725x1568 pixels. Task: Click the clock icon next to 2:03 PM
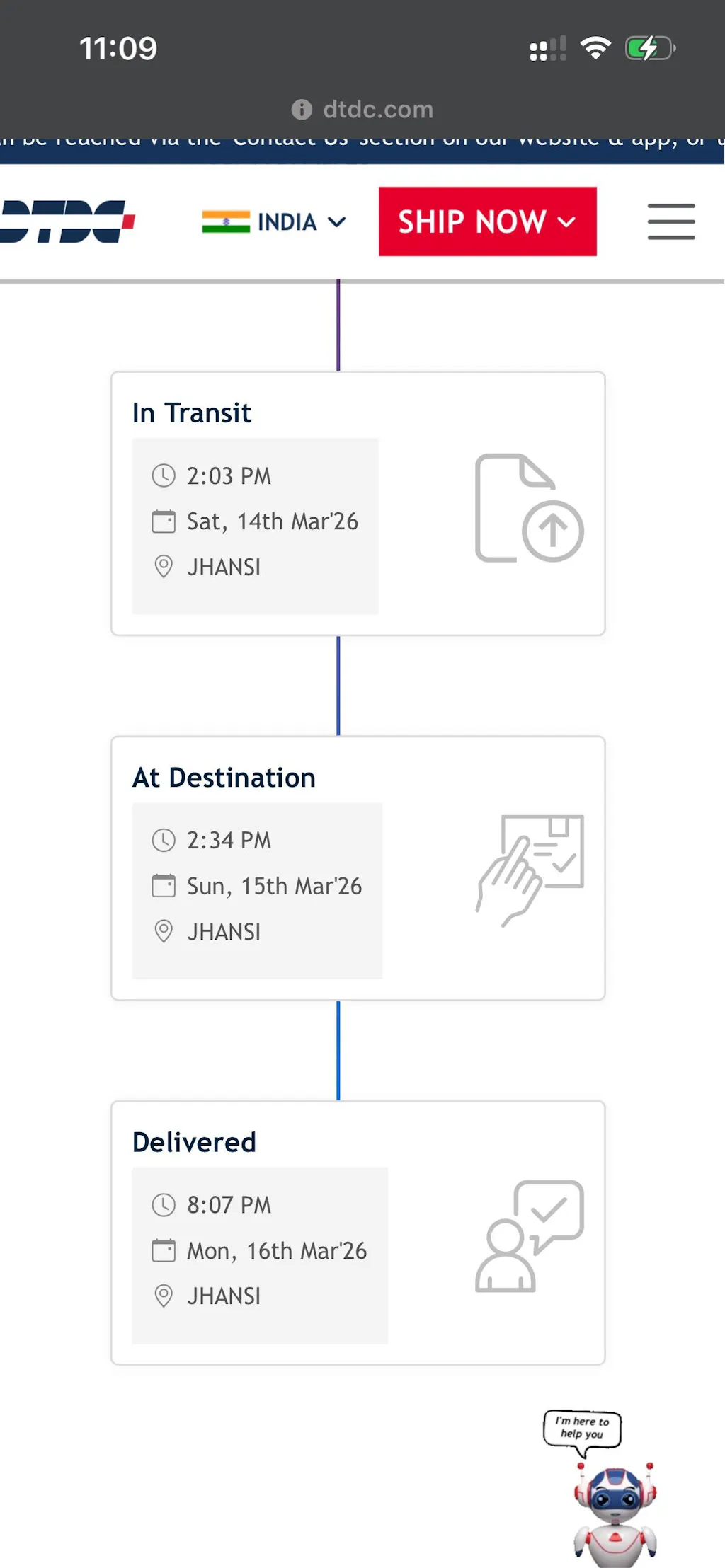pyautogui.click(x=164, y=475)
